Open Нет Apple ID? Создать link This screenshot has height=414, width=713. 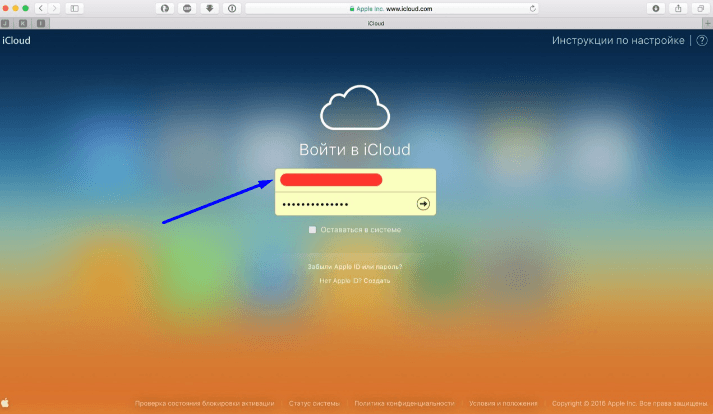pos(355,281)
